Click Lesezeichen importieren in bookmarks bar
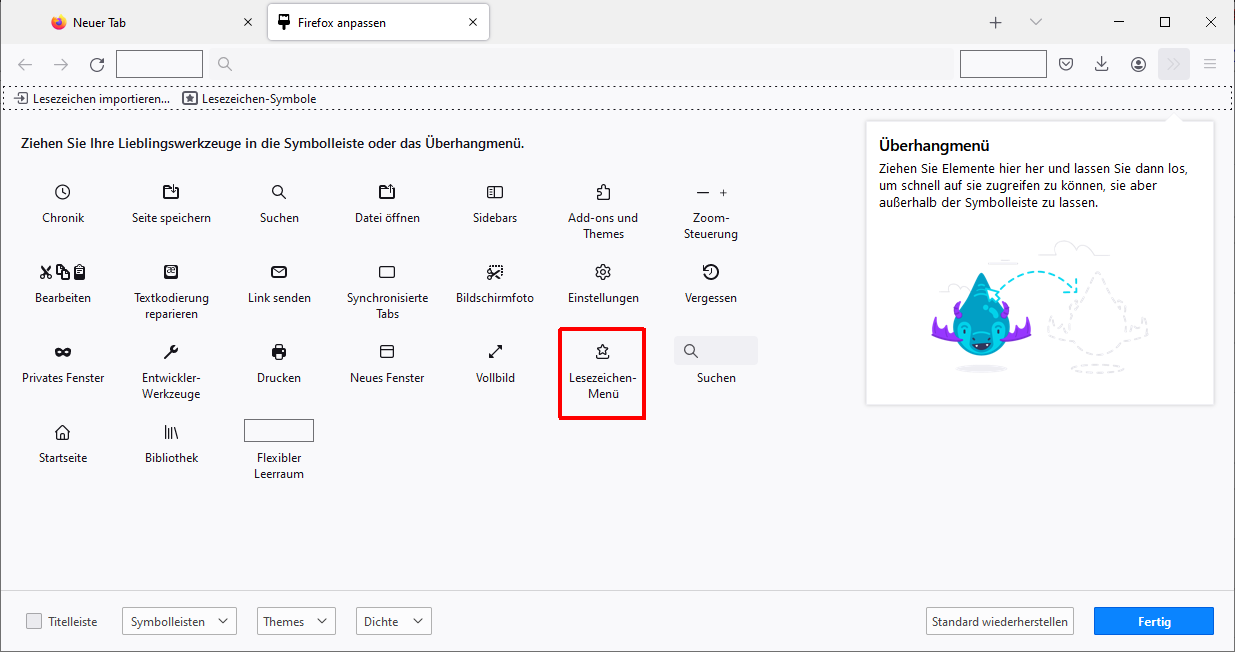Viewport: 1235px width, 652px height. [x=93, y=99]
